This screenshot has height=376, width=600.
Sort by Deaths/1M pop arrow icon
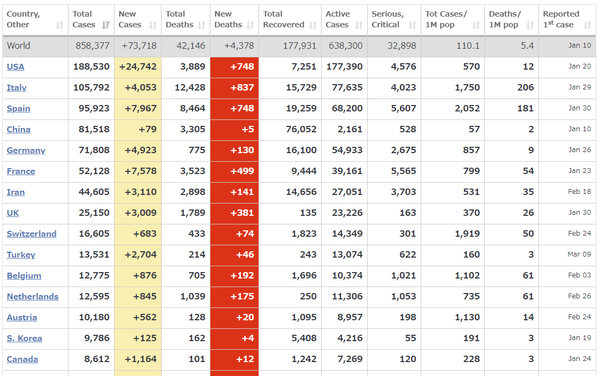click(530, 25)
